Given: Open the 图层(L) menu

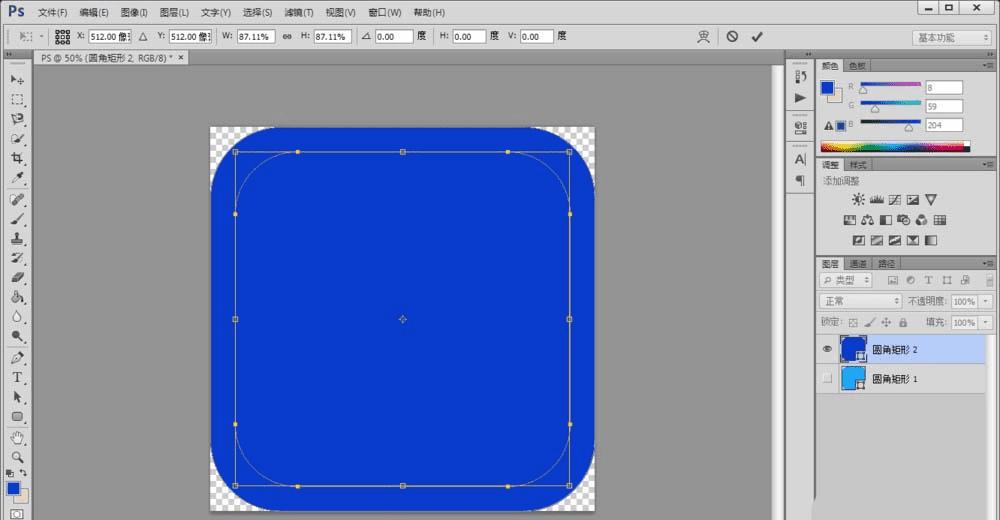Looking at the screenshot, I should [x=174, y=13].
